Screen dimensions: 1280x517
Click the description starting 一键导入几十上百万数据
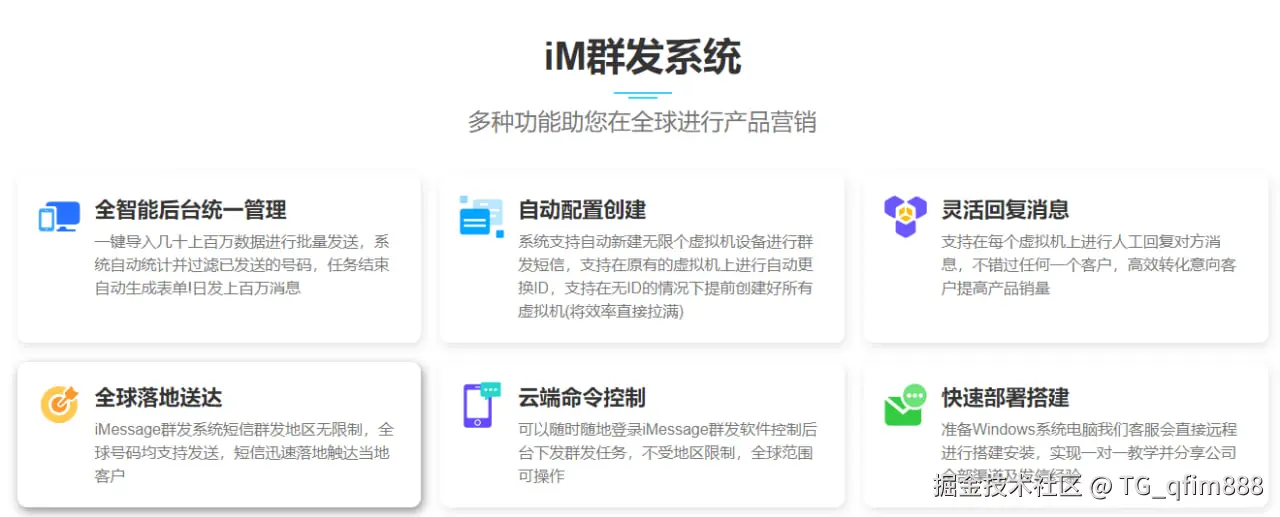(x=243, y=265)
